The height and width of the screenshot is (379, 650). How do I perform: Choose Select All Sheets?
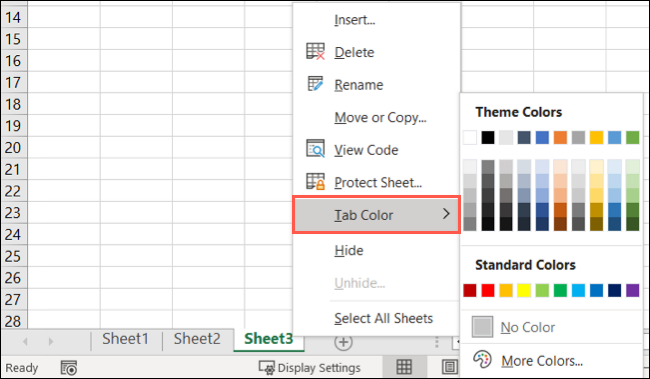[383, 318]
